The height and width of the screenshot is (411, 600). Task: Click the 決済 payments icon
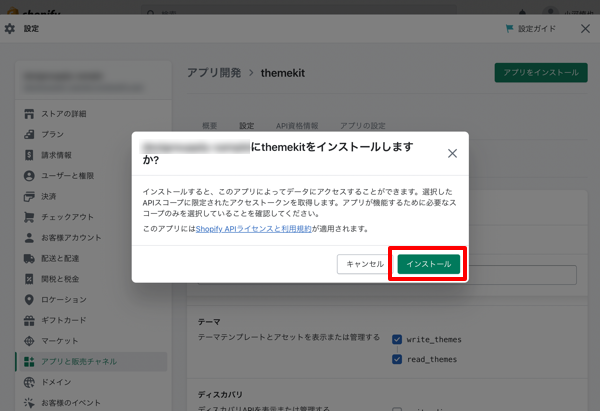(x=29, y=196)
